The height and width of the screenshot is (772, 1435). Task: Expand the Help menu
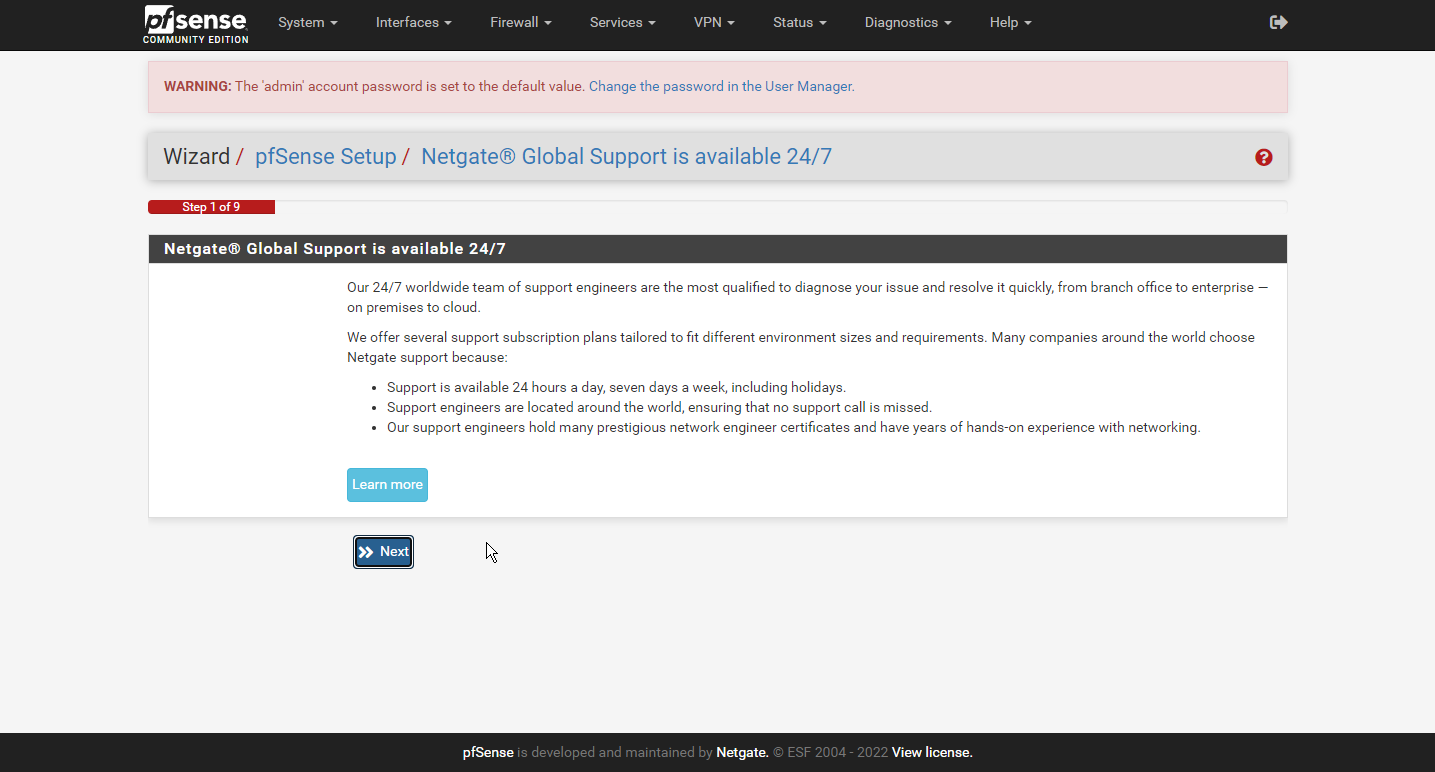(1011, 22)
